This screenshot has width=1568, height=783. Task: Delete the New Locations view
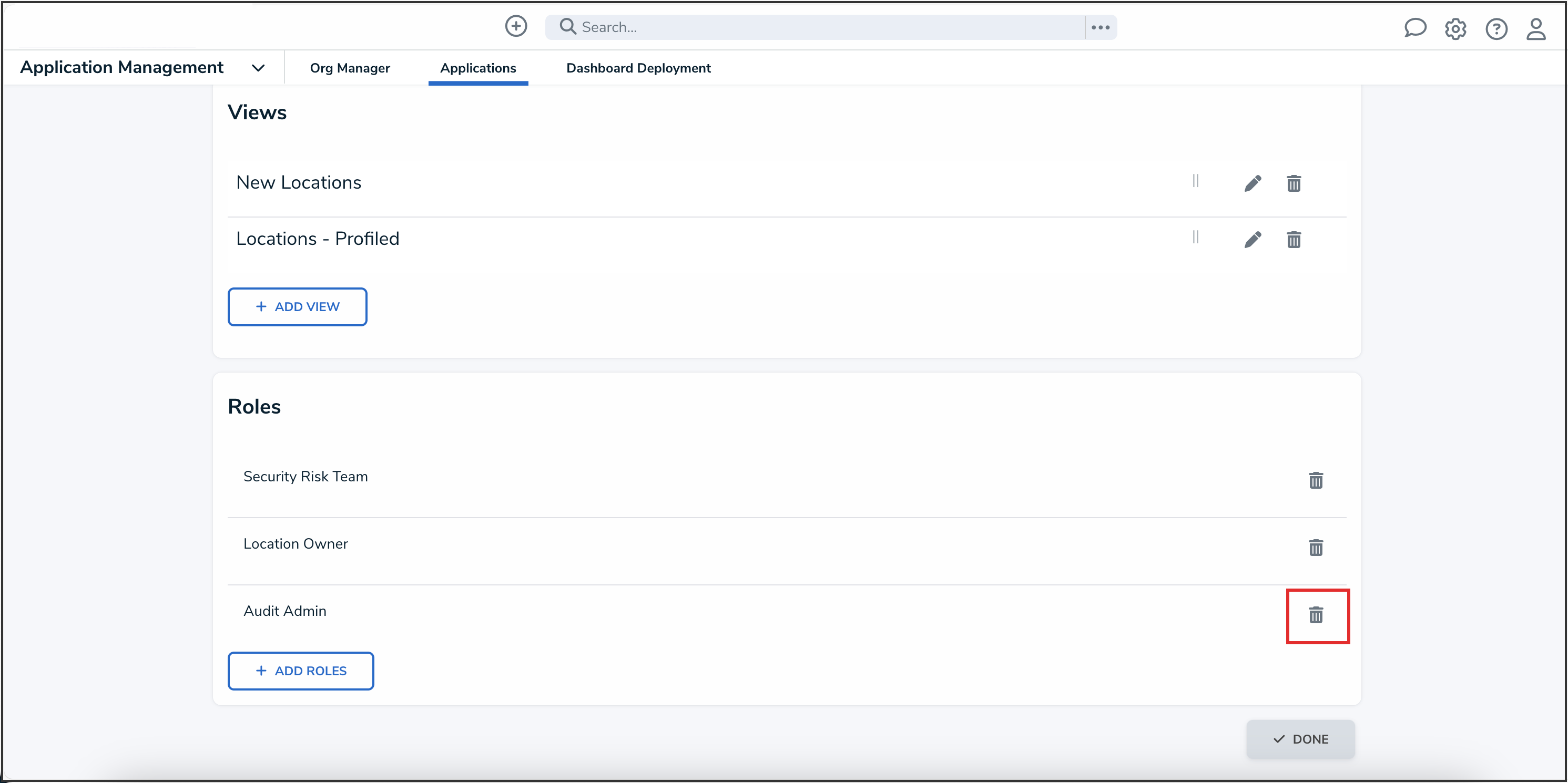[1294, 183]
